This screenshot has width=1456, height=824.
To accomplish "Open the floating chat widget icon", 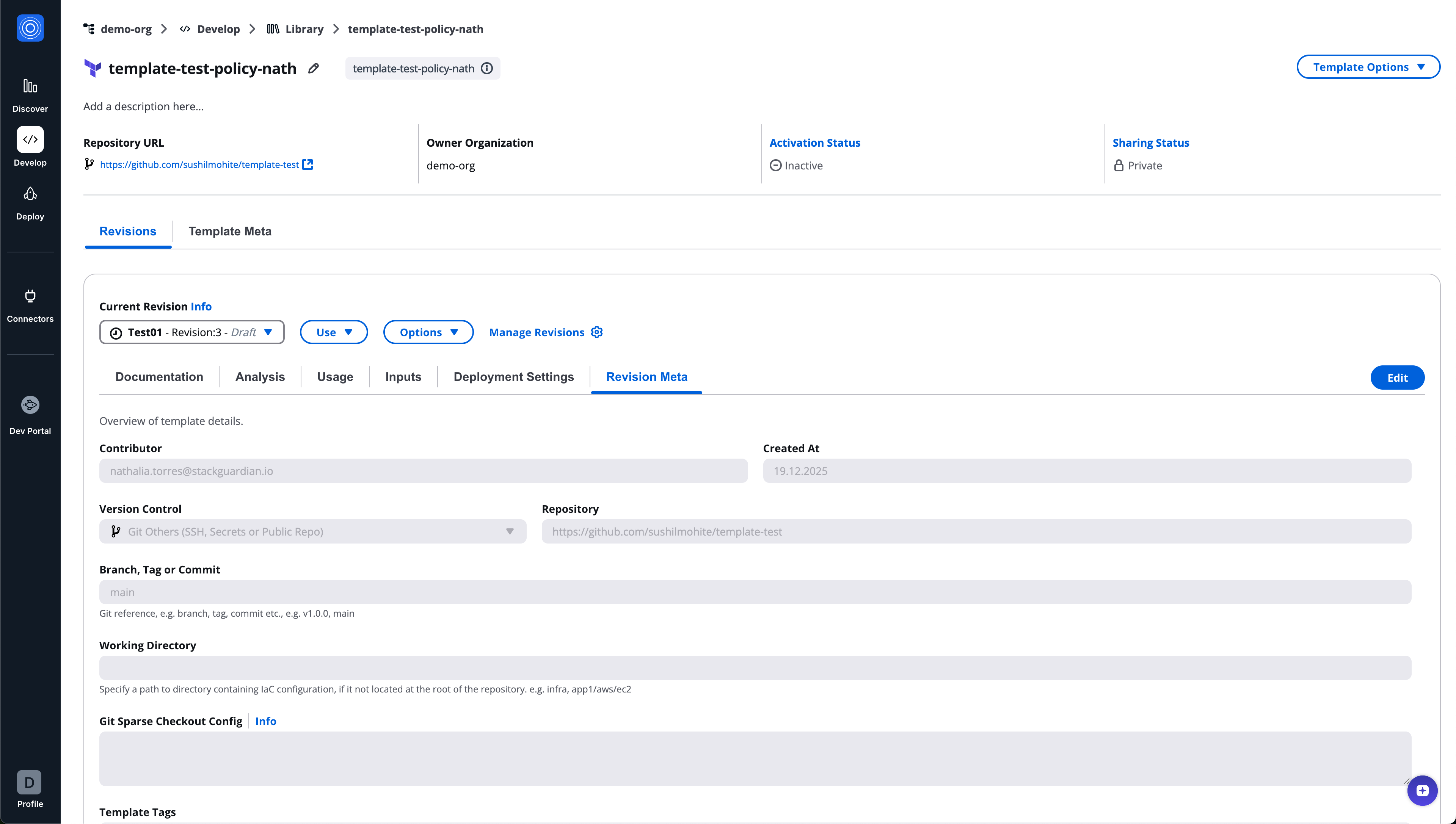I will 1422,791.
